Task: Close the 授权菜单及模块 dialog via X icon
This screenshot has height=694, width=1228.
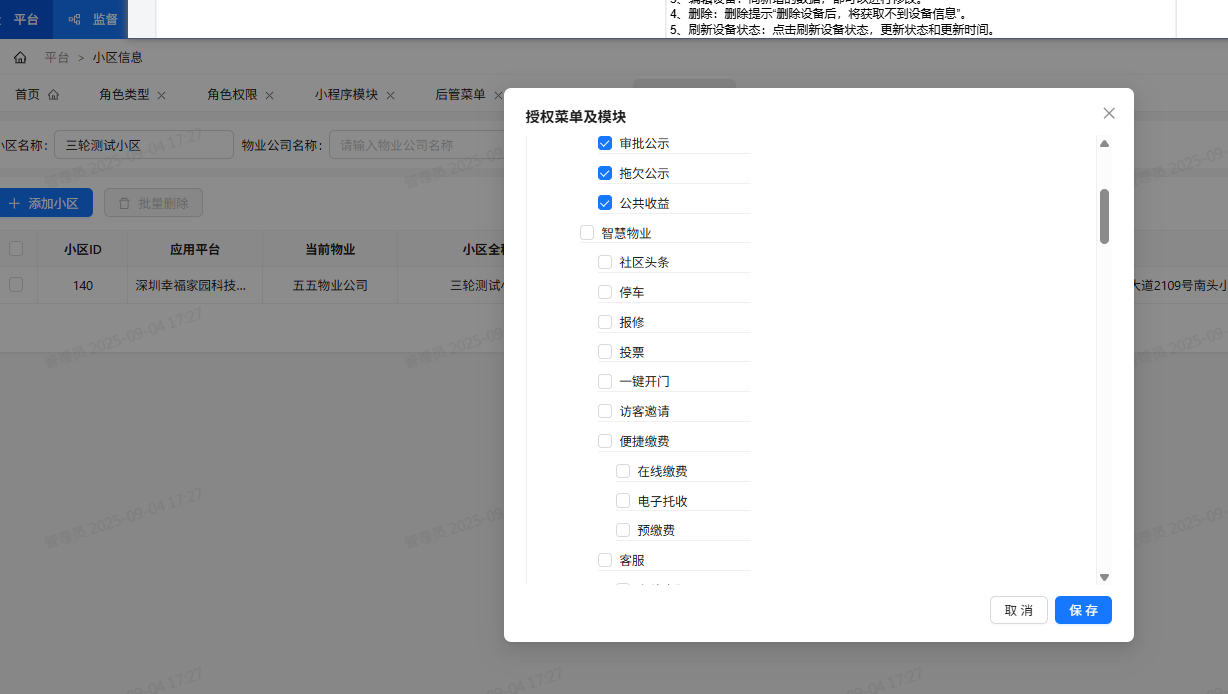Action: [x=1108, y=113]
